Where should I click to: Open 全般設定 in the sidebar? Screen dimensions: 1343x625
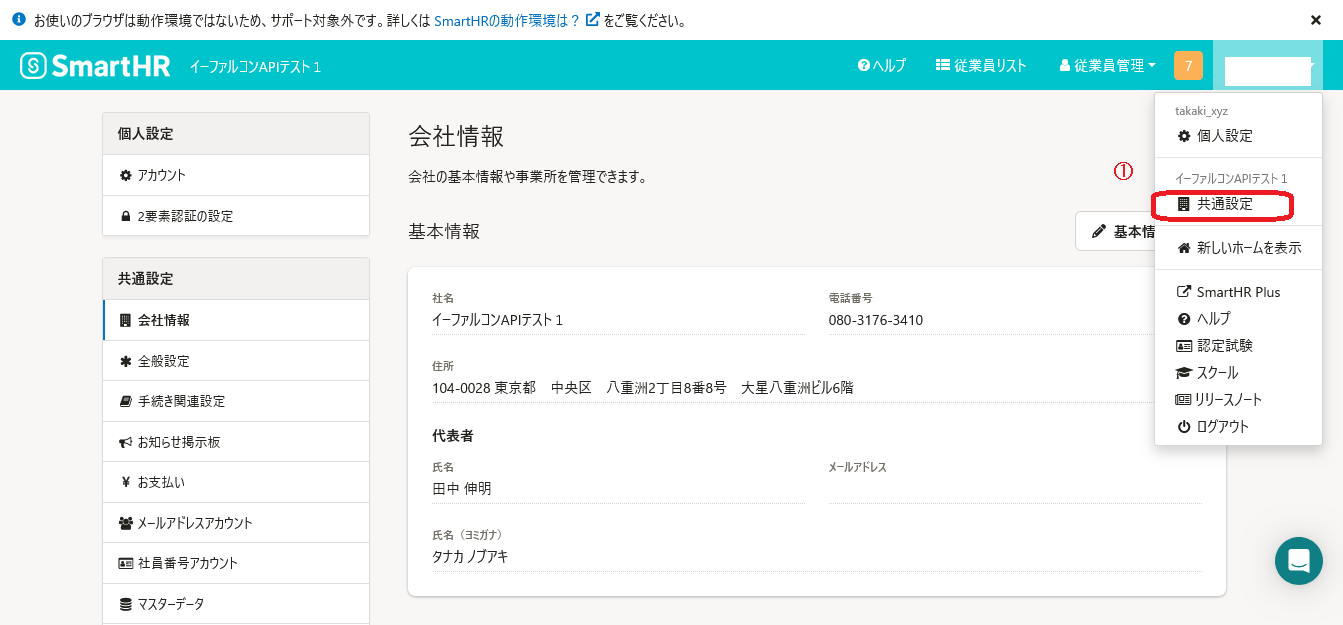coord(236,361)
